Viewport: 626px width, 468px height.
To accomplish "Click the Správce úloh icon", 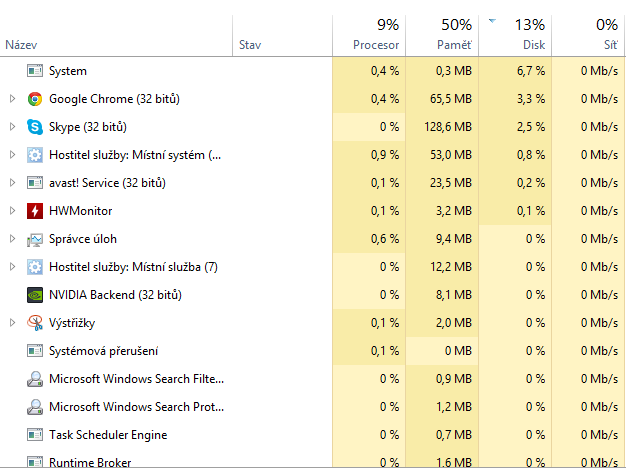I will coord(35,239).
